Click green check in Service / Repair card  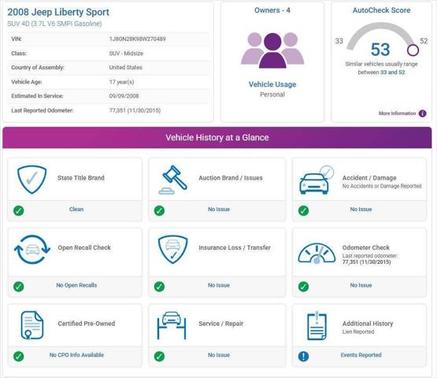tap(159, 356)
